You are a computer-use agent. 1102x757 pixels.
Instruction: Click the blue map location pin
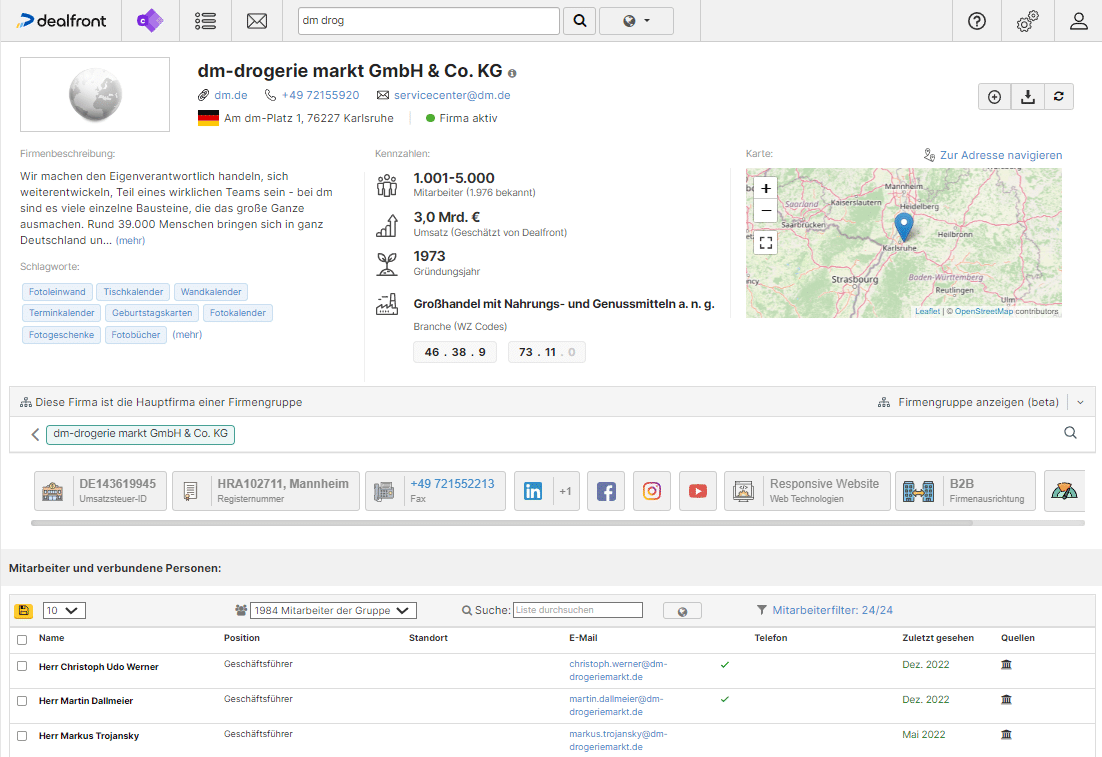pos(904,228)
